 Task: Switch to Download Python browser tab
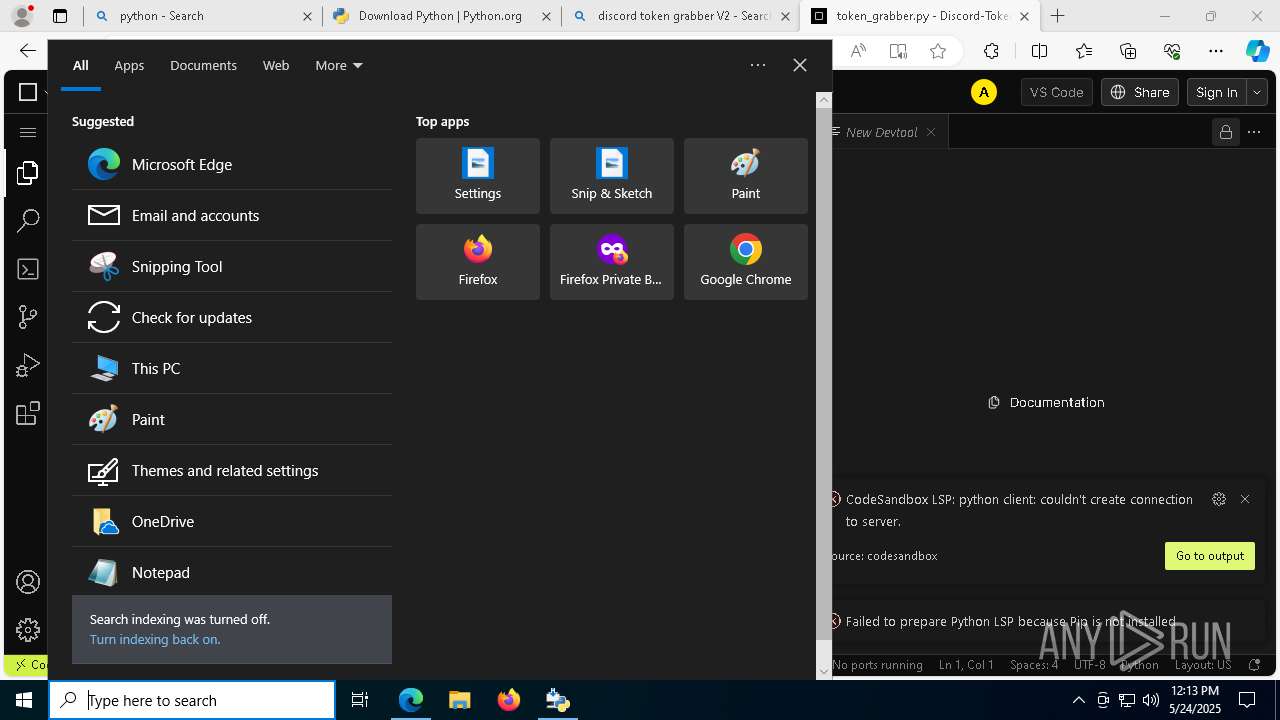click(x=440, y=16)
